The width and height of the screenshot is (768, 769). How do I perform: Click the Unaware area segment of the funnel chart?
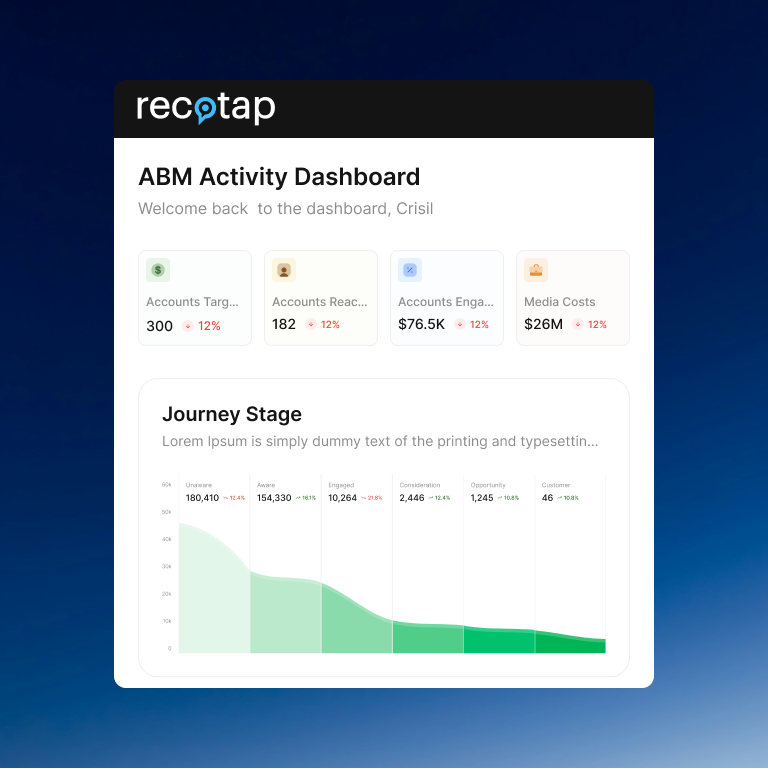tap(214, 598)
